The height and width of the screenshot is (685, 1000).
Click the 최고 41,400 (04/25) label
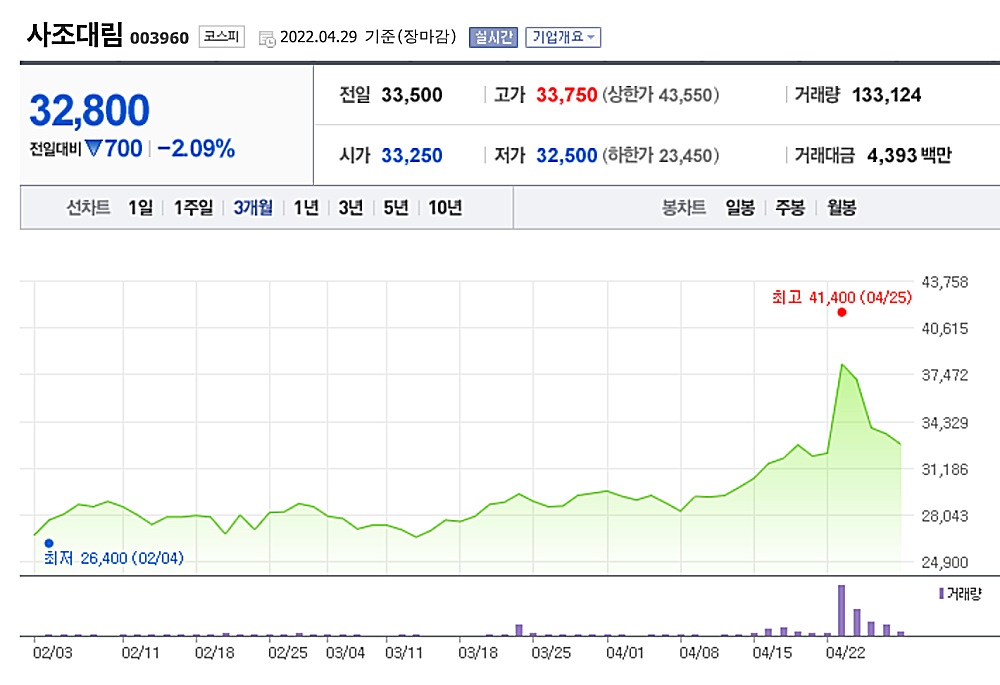842,297
